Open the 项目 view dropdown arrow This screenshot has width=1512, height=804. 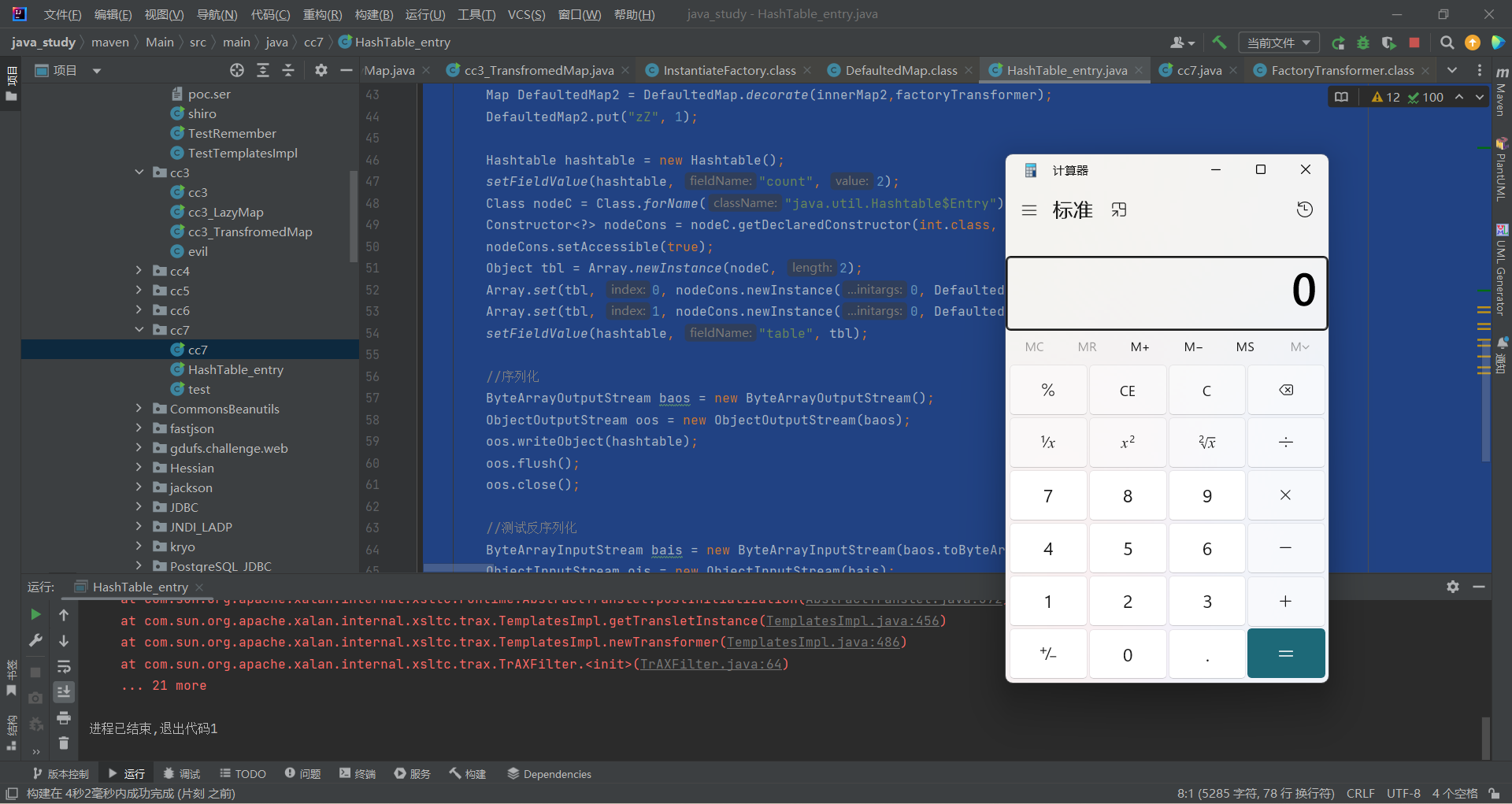[x=97, y=71]
